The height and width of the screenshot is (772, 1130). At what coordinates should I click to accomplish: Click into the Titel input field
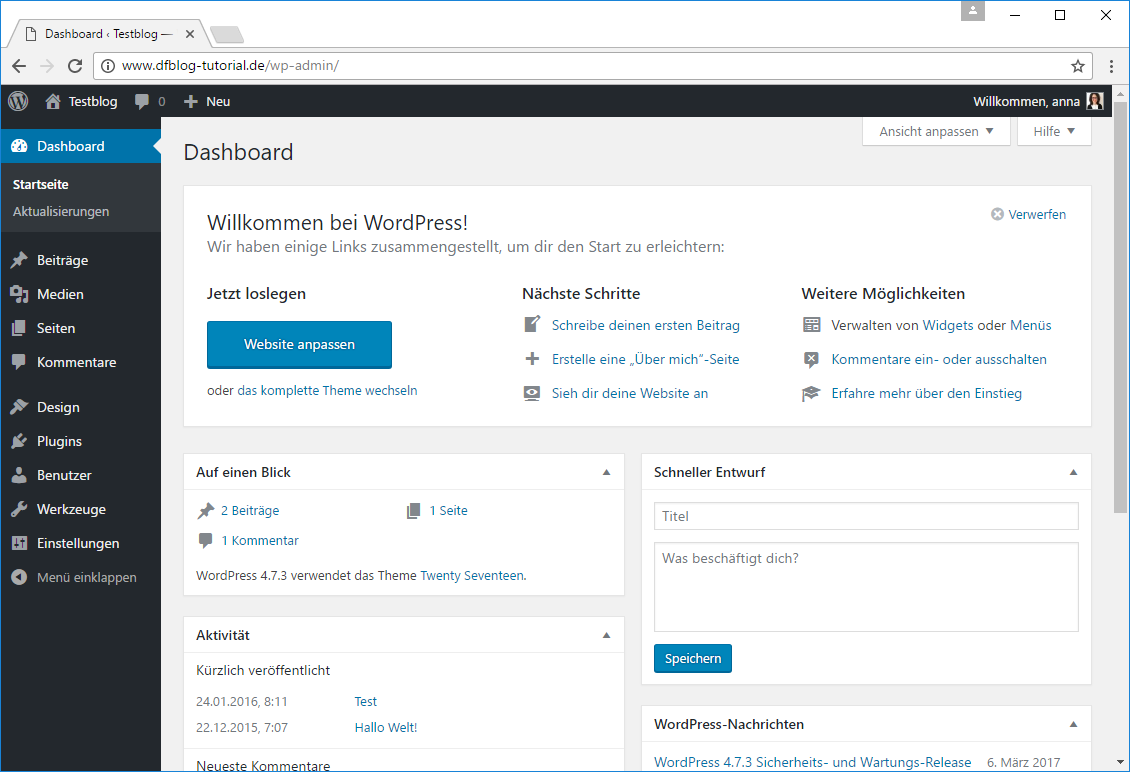(x=866, y=516)
